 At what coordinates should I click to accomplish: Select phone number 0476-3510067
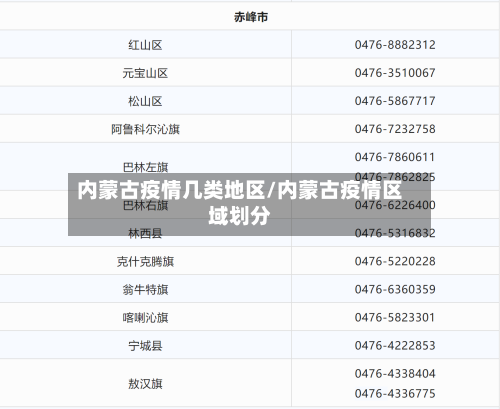[395, 73]
